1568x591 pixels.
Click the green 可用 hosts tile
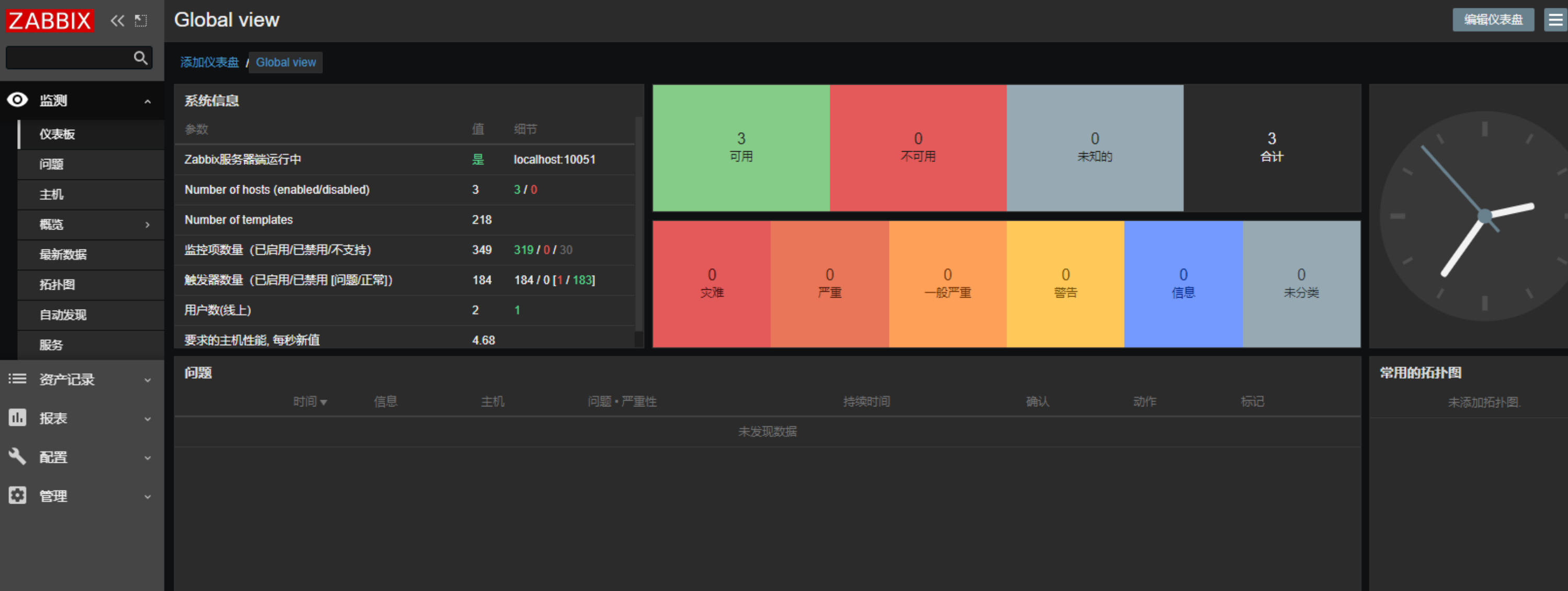coord(740,148)
